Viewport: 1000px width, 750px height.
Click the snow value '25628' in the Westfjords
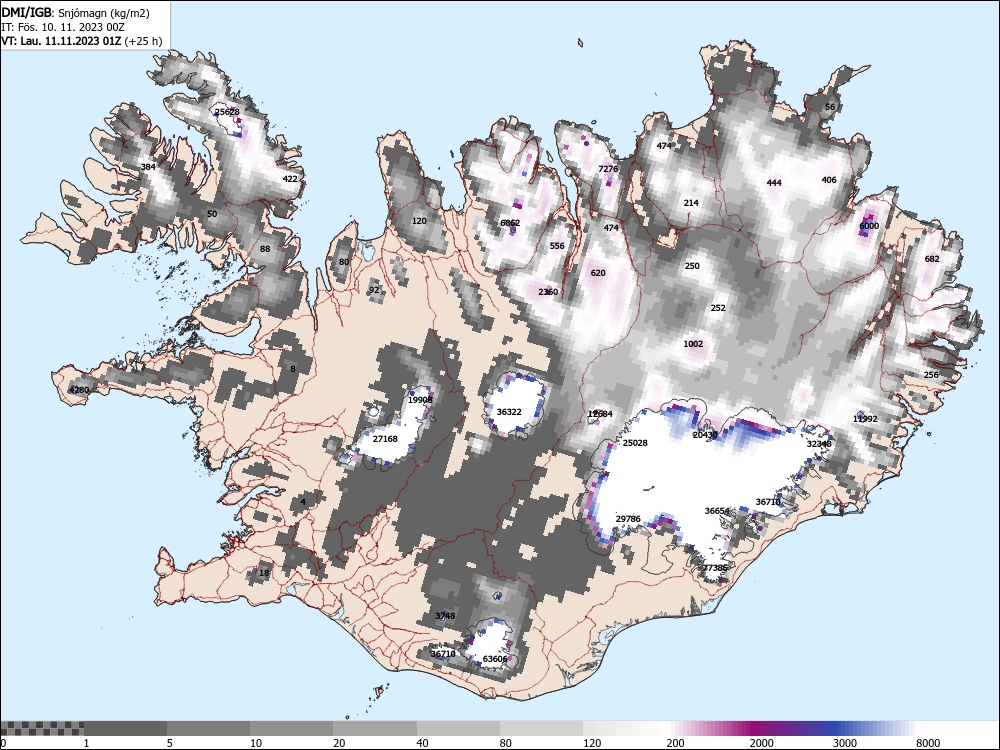[227, 112]
